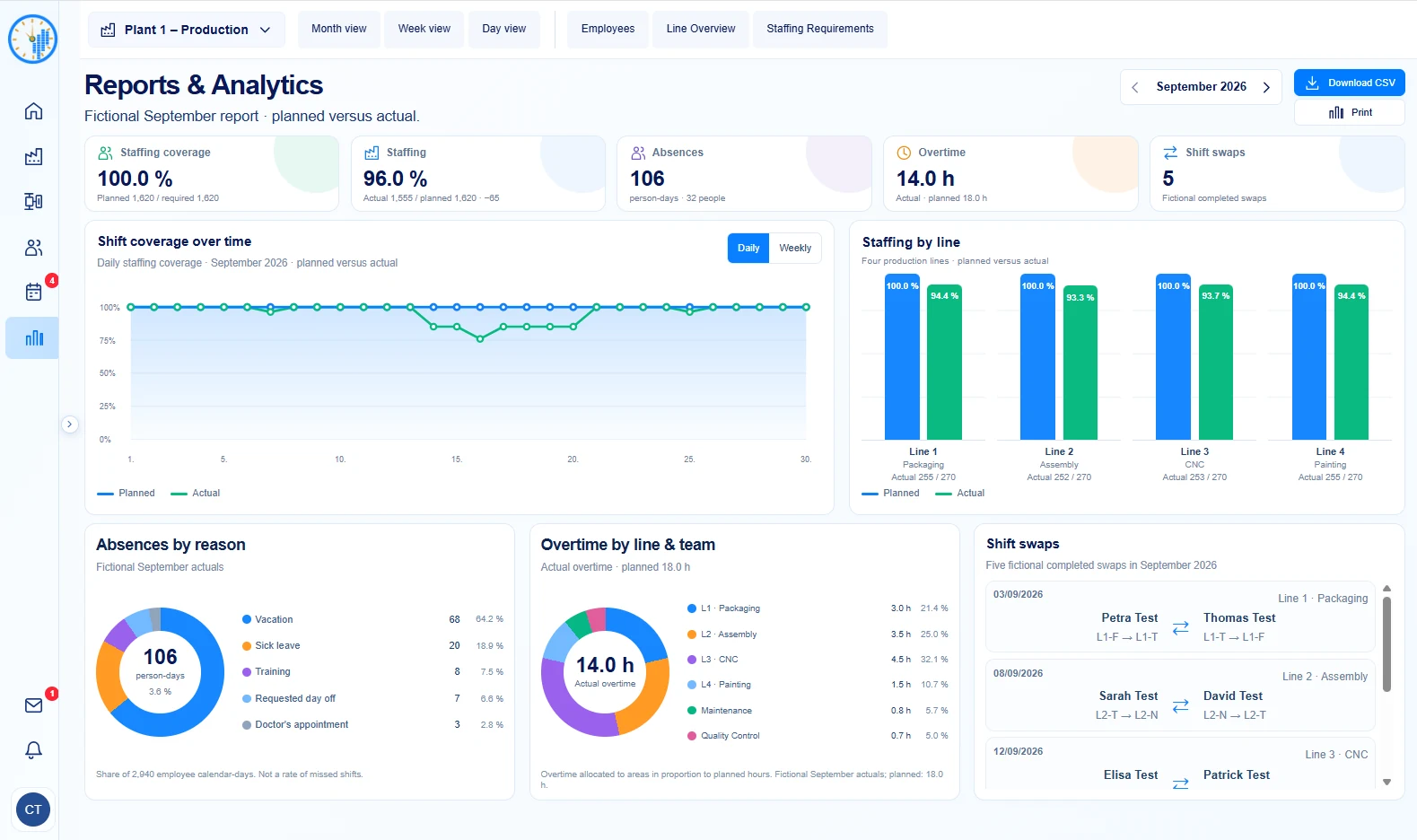Toggle Planned legend in Staffing by line
The width and height of the screenshot is (1417, 840).
(x=890, y=493)
